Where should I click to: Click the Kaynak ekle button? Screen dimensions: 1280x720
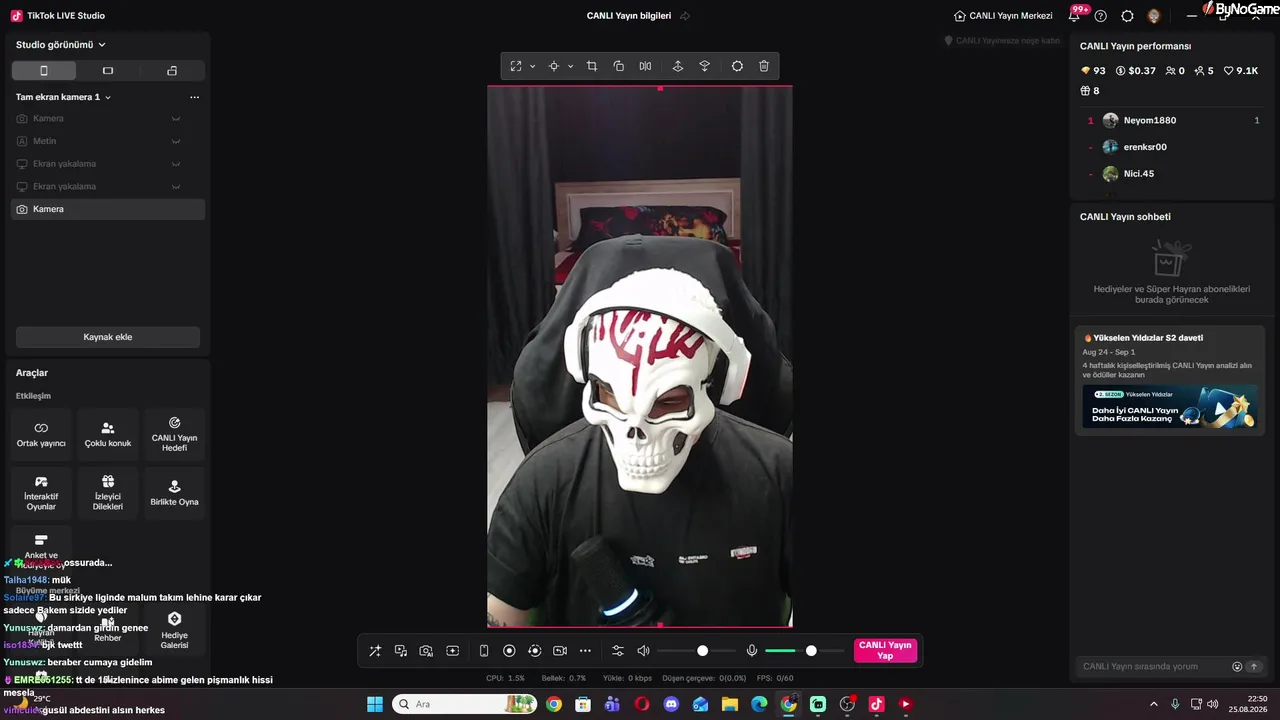click(x=108, y=337)
